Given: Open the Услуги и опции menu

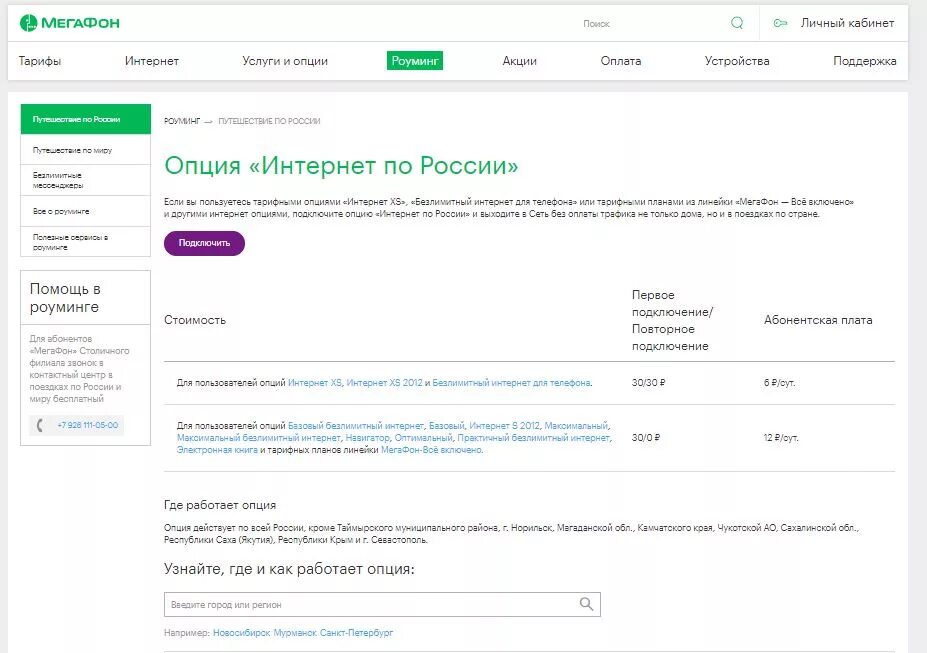Looking at the screenshot, I should [x=285, y=61].
